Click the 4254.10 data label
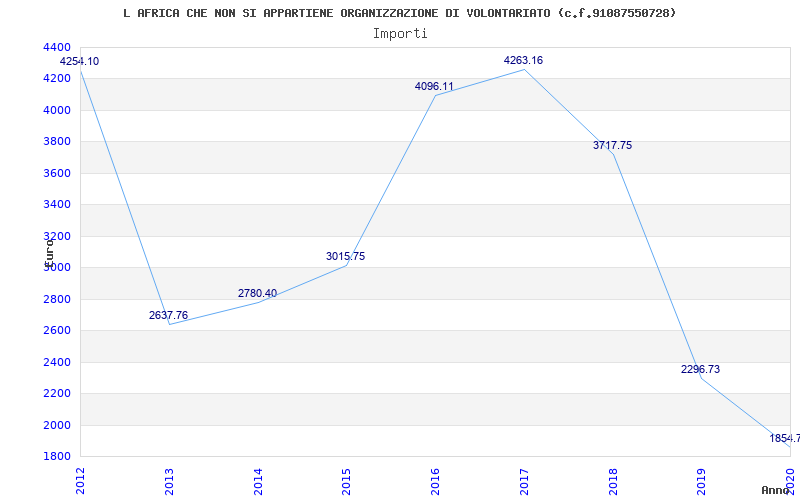 click(x=80, y=61)
